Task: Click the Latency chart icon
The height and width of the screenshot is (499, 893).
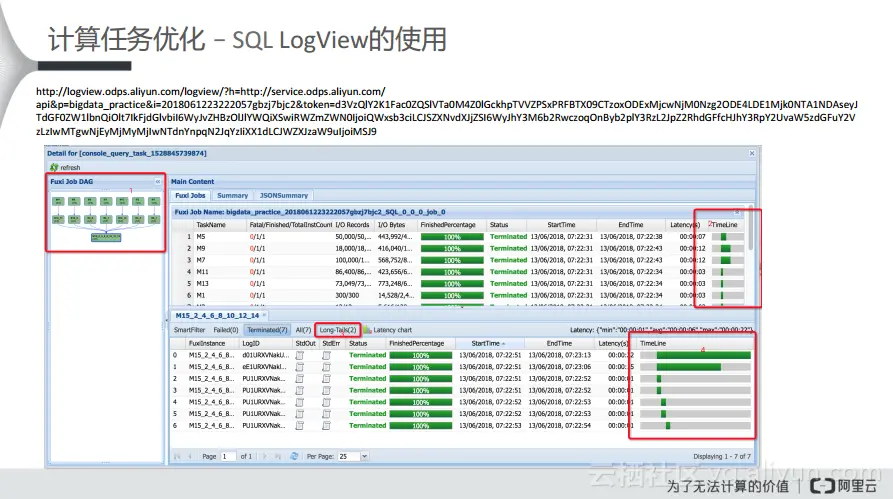Action: coord(367,330)
